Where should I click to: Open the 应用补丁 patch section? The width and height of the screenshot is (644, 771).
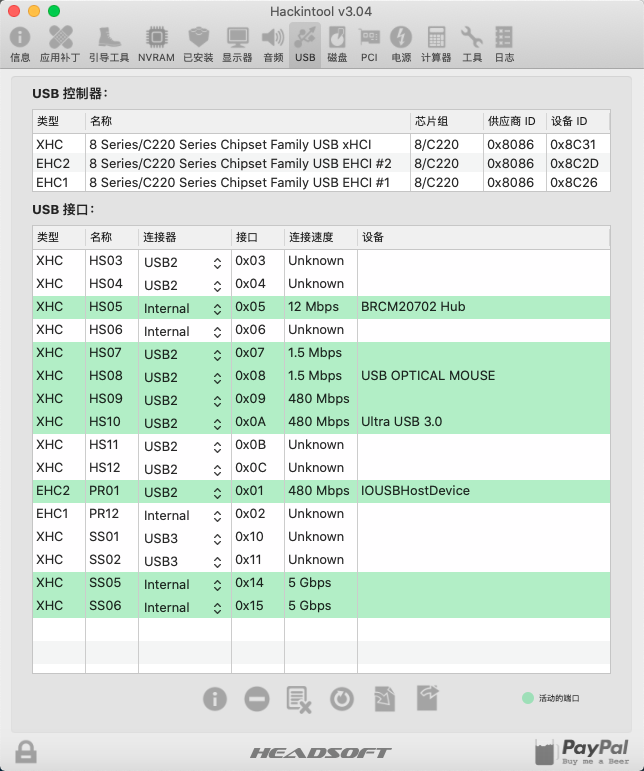(x=60, y=44)
